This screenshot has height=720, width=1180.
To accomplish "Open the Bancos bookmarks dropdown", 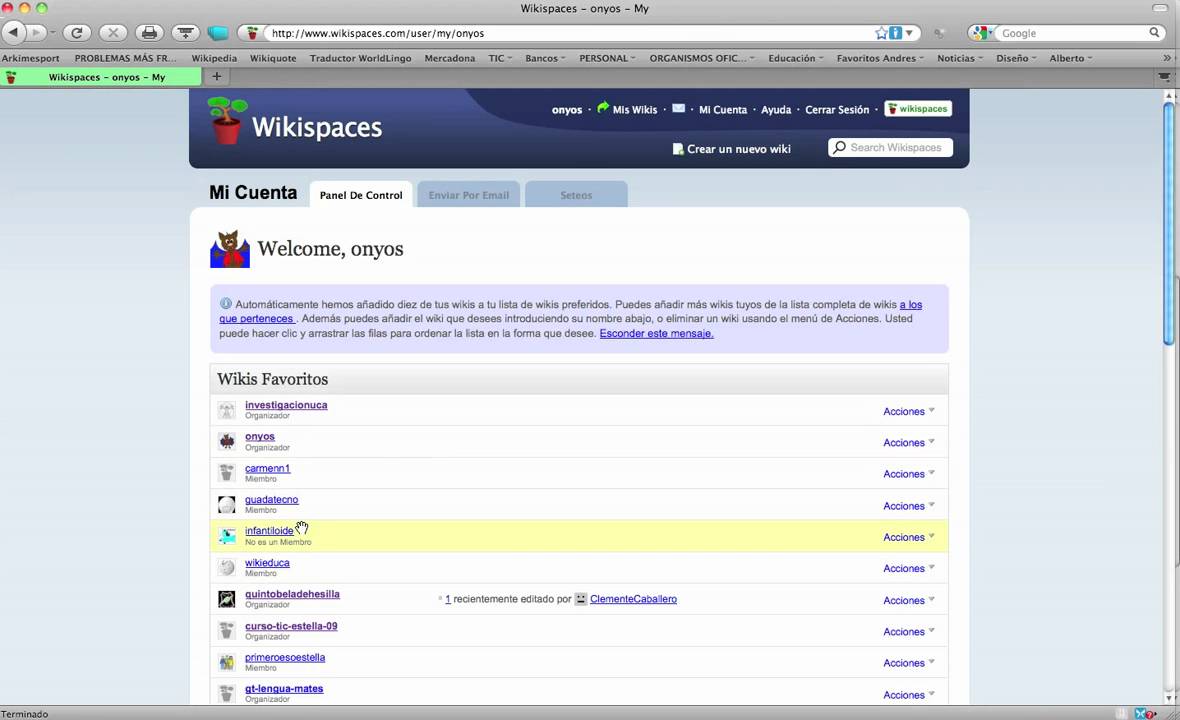I will [545, 58].
